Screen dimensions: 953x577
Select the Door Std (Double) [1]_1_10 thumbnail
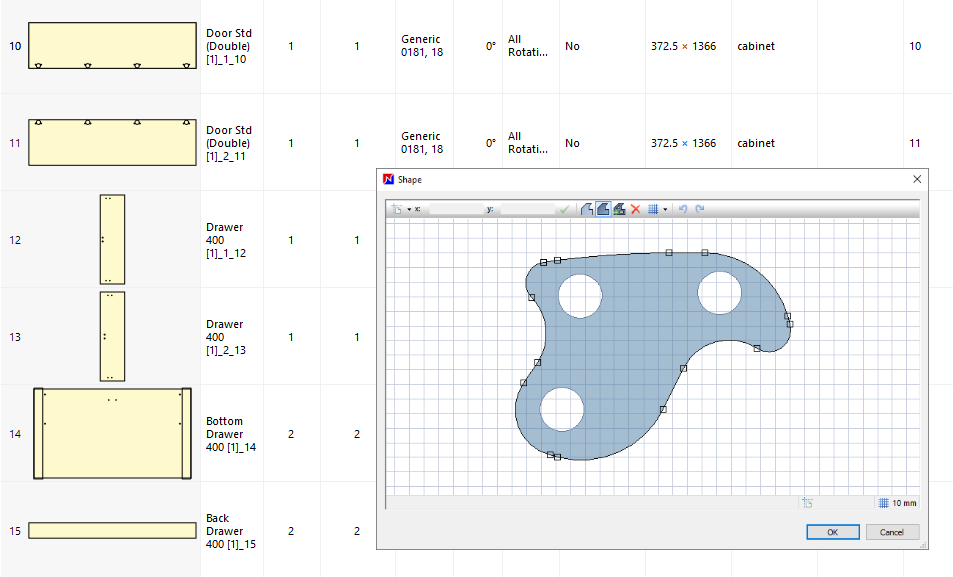tap(112, 46)
